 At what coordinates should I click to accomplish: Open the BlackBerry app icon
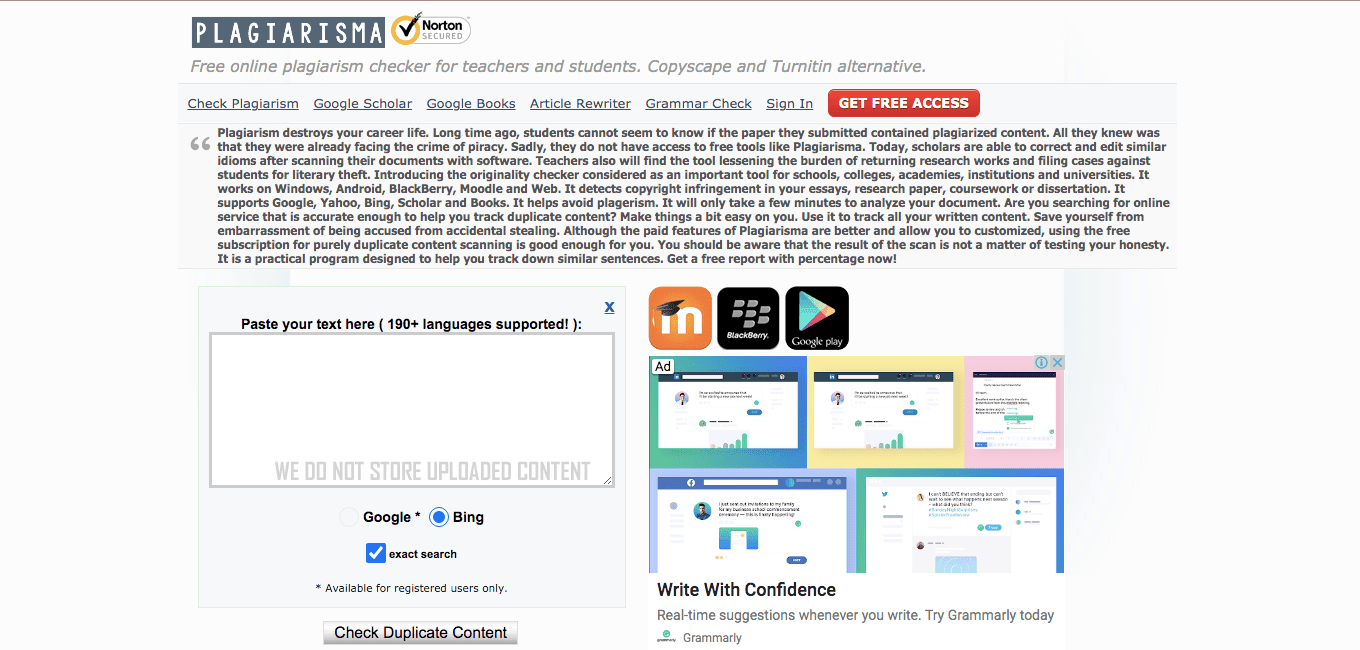748,318
